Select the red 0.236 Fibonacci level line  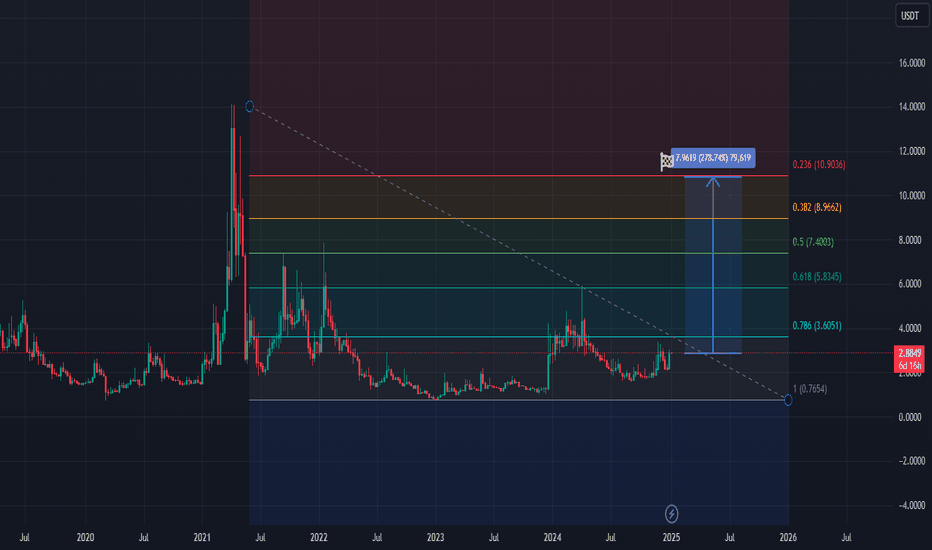click(518, 176)
